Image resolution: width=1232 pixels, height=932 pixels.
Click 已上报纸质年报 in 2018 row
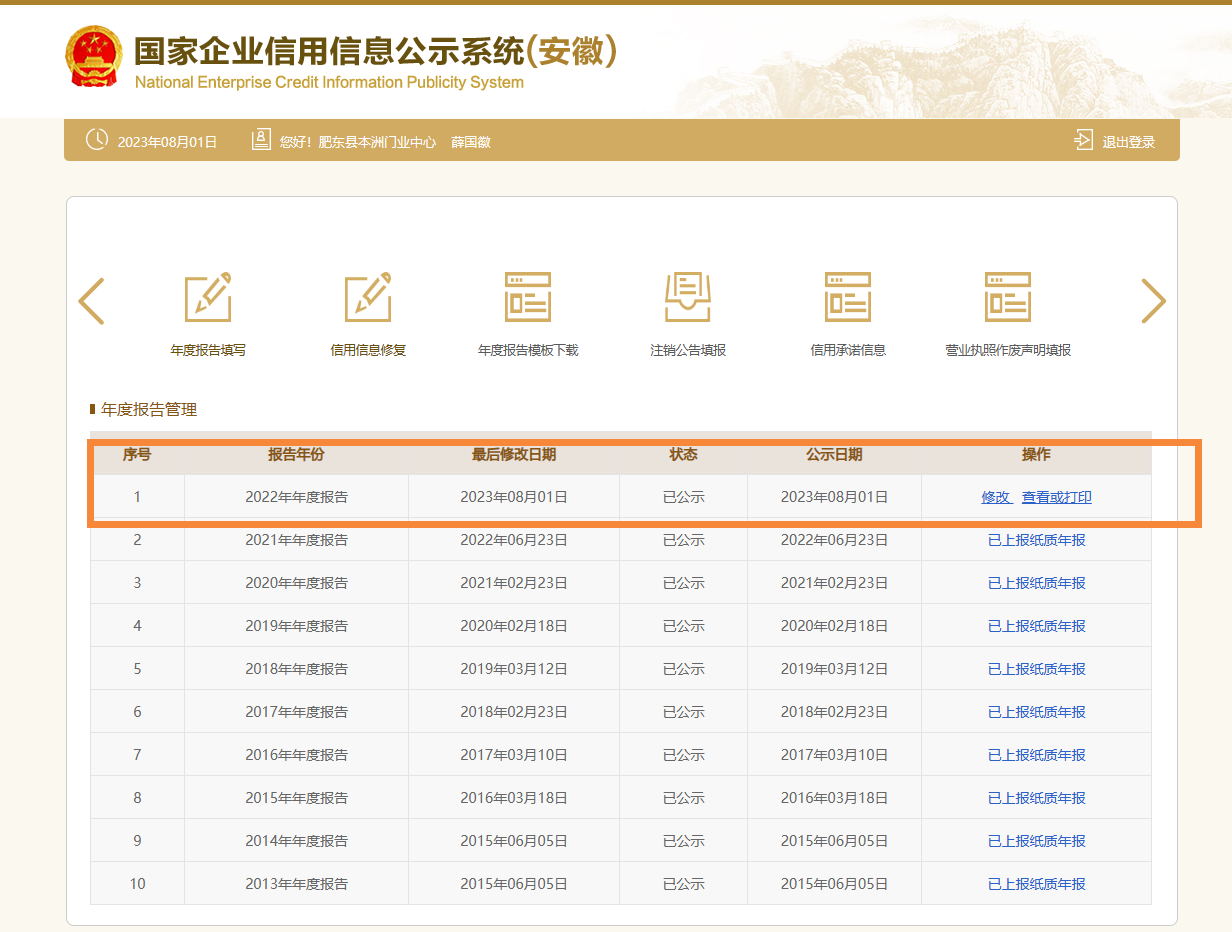tap(1037, 669)
